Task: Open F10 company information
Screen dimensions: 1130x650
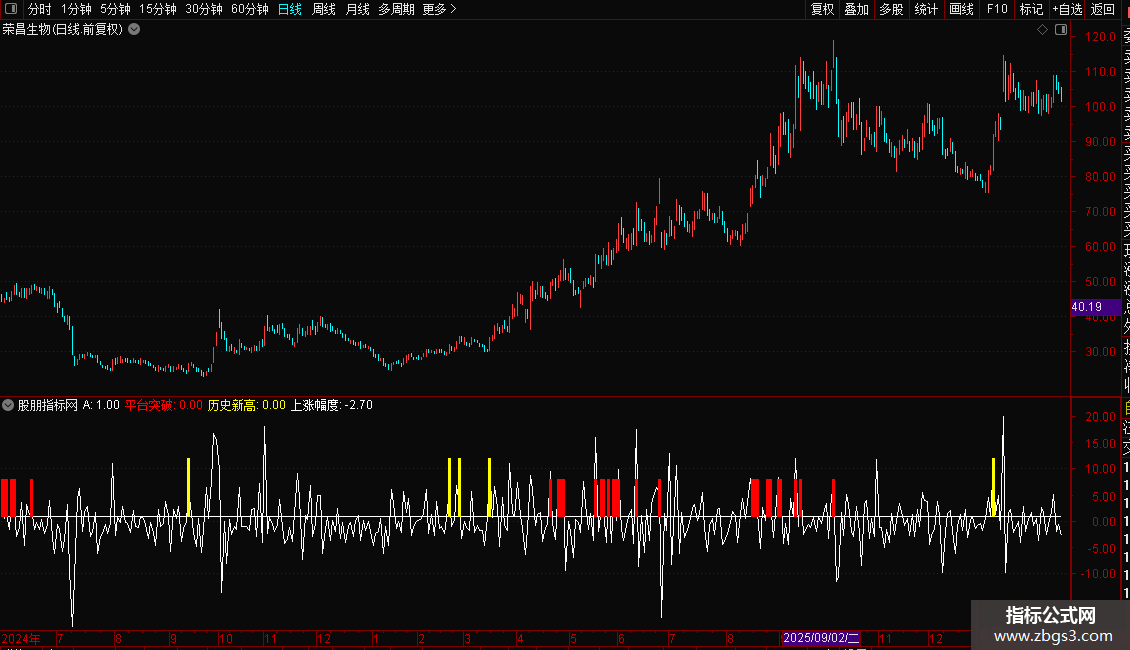Action: (x=997, y=9)
